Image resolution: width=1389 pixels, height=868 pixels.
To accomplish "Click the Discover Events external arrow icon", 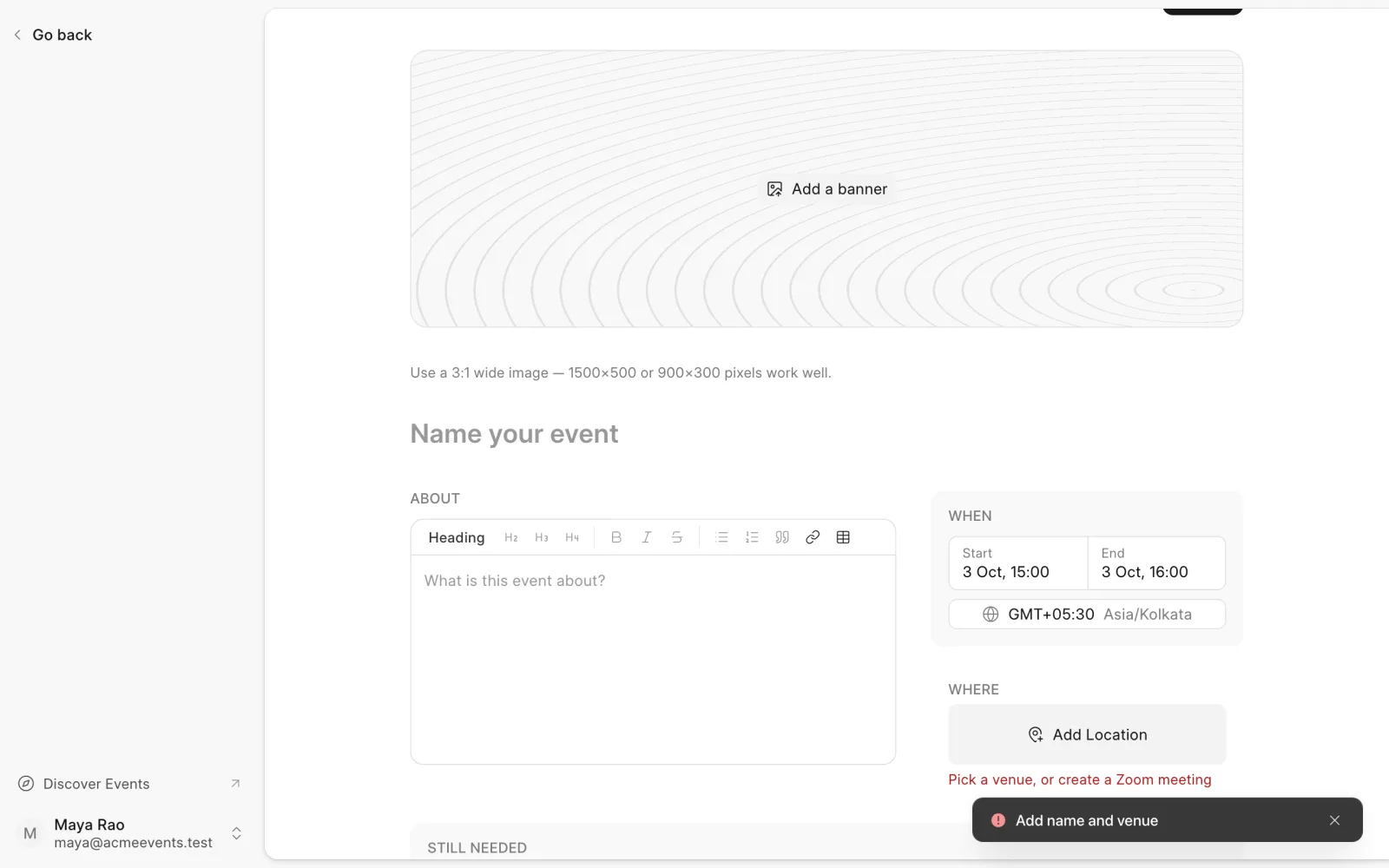I will (235, 784).
